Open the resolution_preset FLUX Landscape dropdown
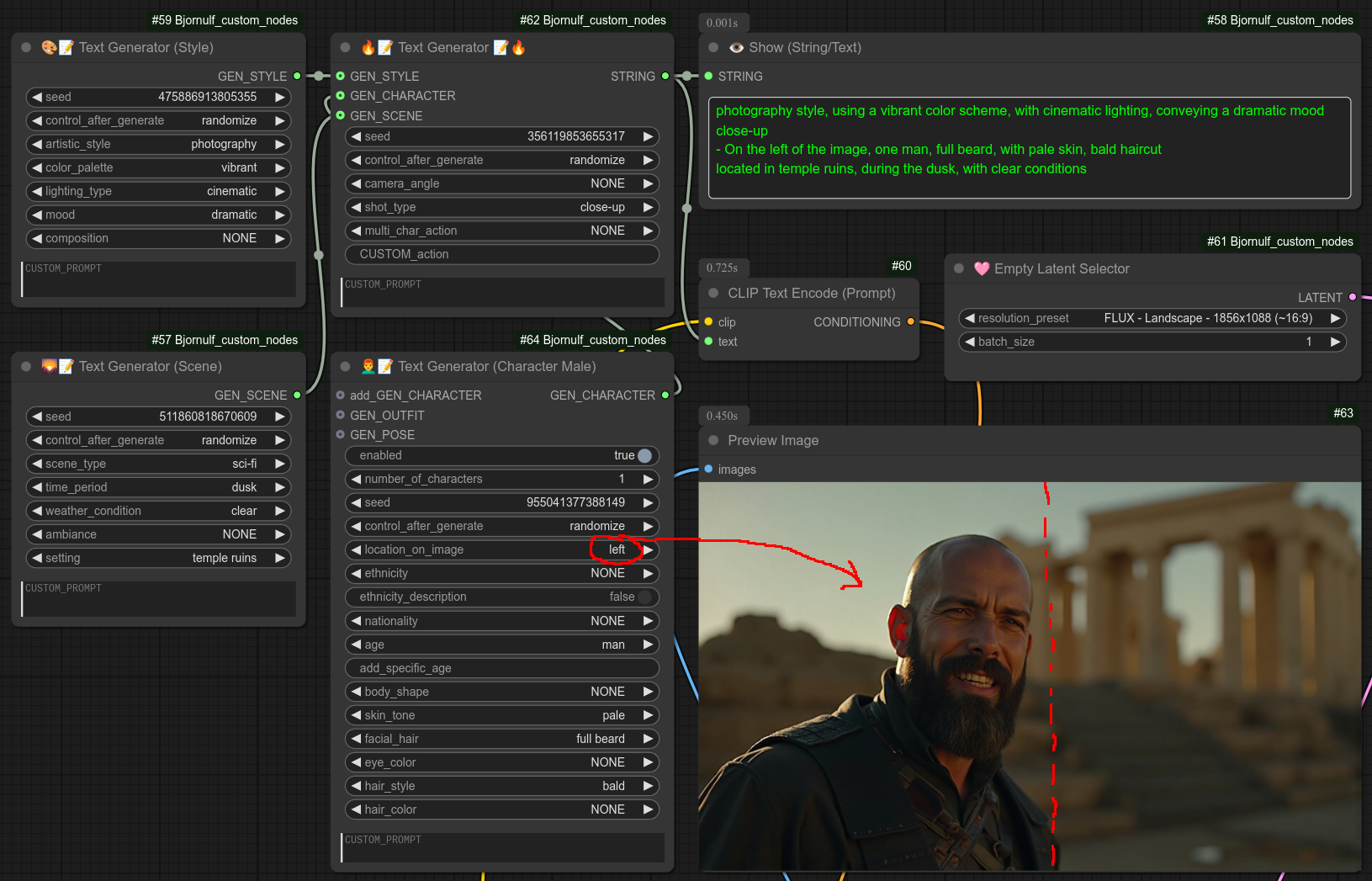Viewport: 1372px width, 881px height. click(x=1152, y=319)
